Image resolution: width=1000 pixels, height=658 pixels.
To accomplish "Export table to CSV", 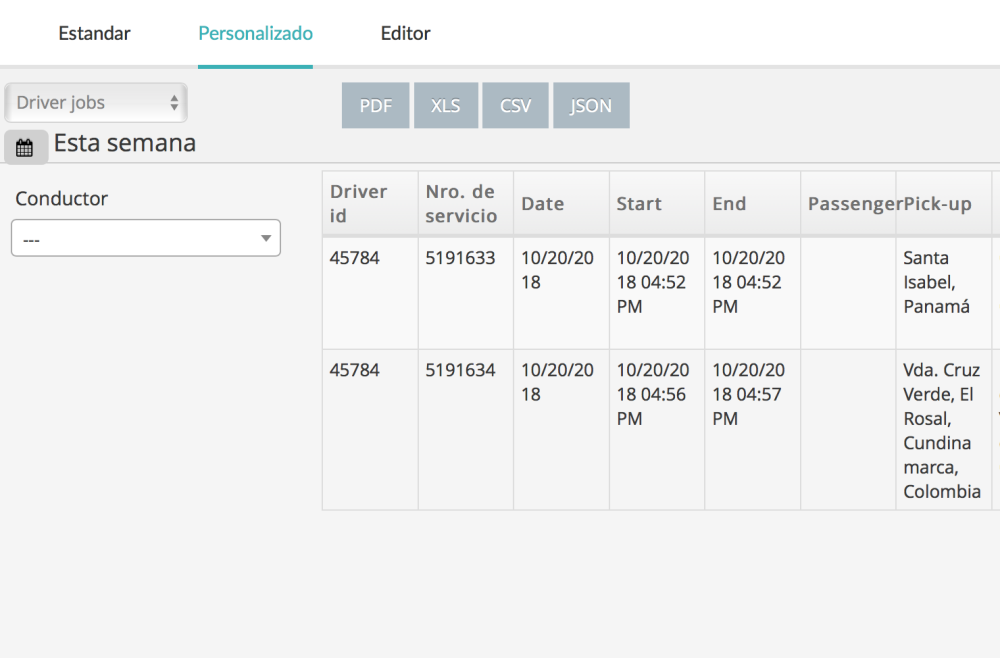I will coord(515,106).
